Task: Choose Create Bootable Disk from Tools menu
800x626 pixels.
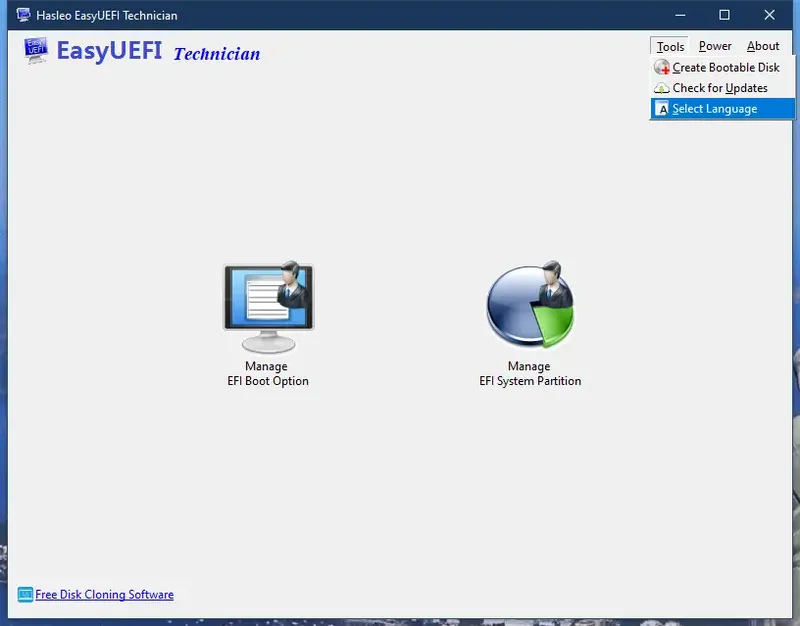Action: 722,67
